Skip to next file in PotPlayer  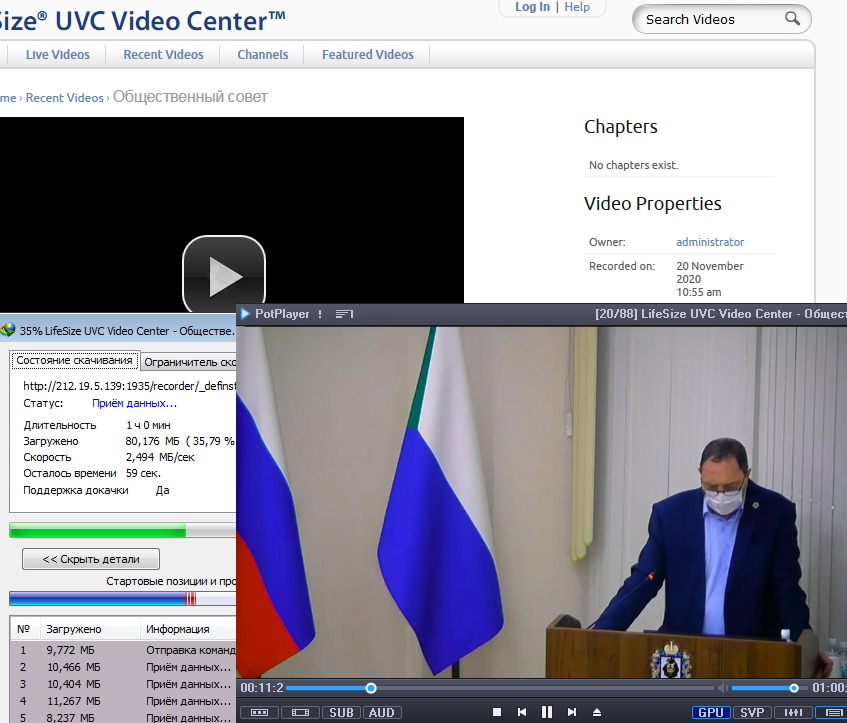pos(572,712)
